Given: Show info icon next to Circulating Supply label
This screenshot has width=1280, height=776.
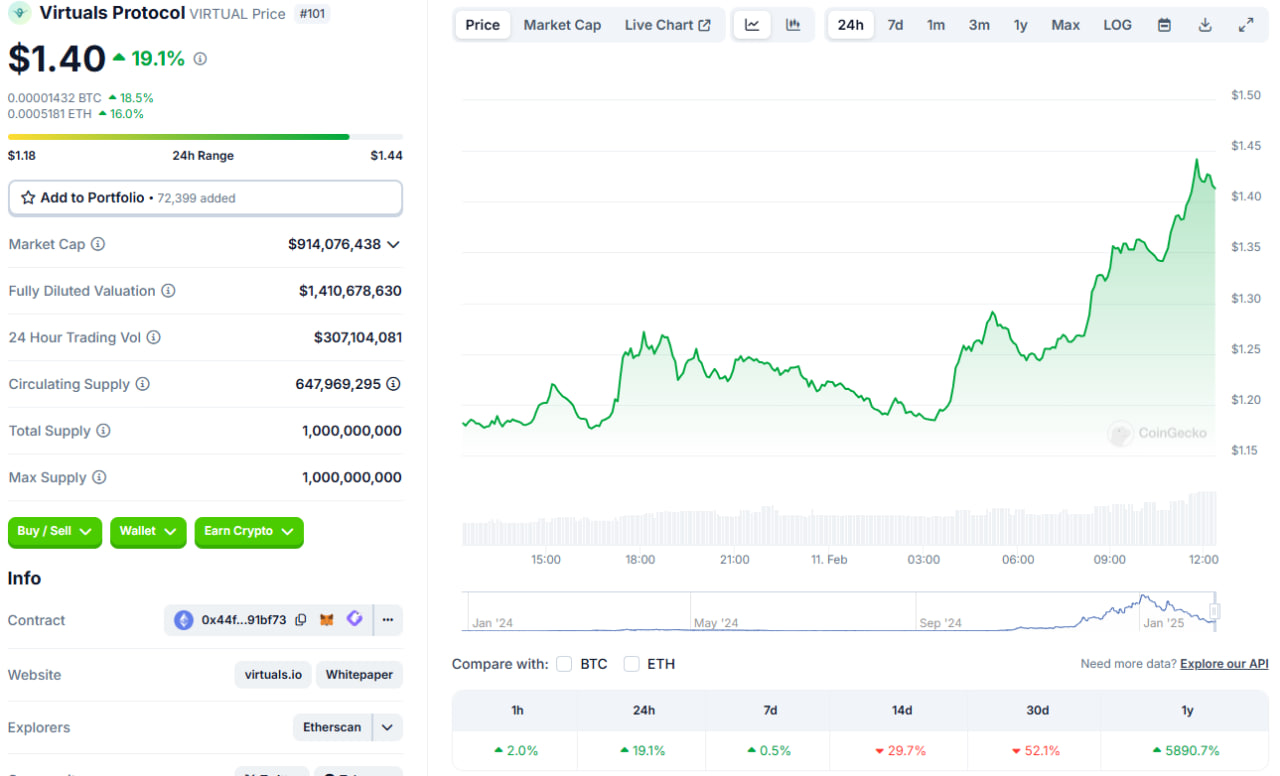Looking at the screenshot, I should coord(142,384).
